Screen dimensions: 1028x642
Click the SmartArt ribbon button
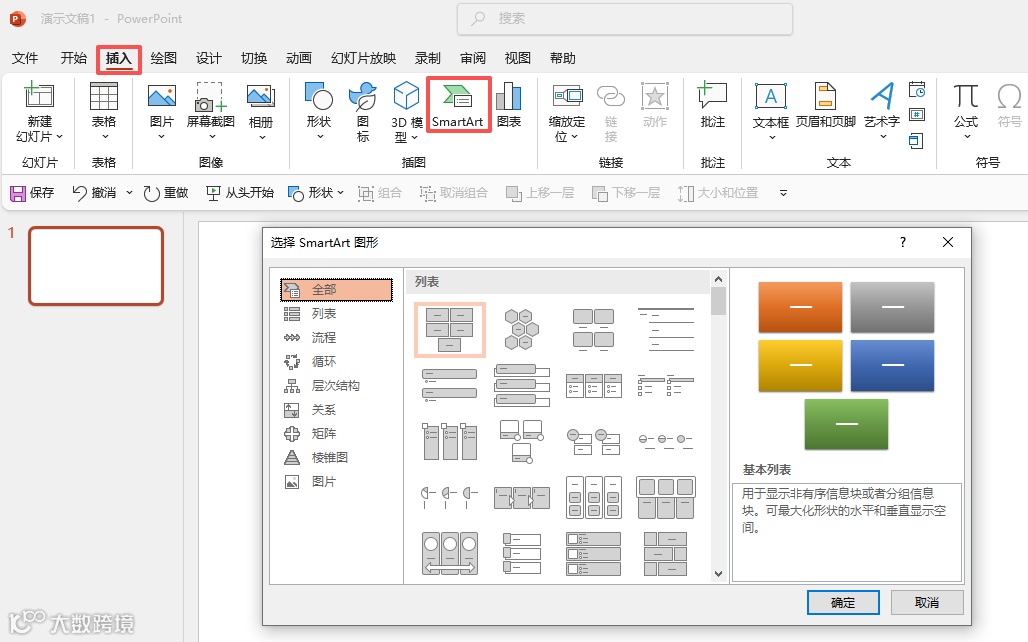(x=458, y=106)
